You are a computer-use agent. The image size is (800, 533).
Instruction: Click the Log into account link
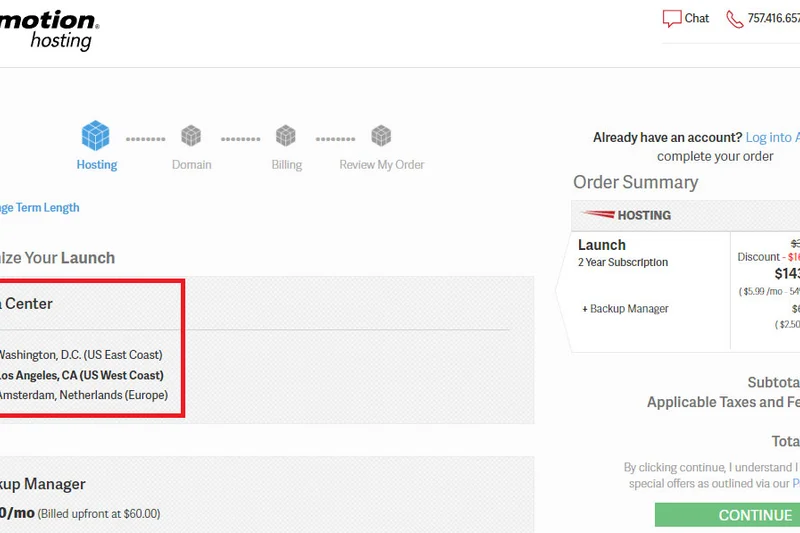[772, 137]
